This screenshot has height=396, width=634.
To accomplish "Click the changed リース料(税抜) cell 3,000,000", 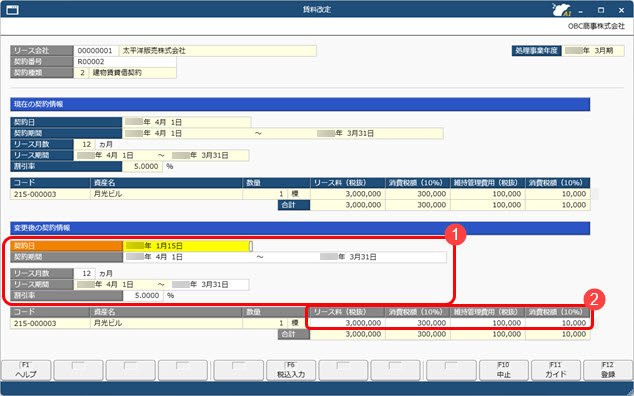I will coord(347,323).
